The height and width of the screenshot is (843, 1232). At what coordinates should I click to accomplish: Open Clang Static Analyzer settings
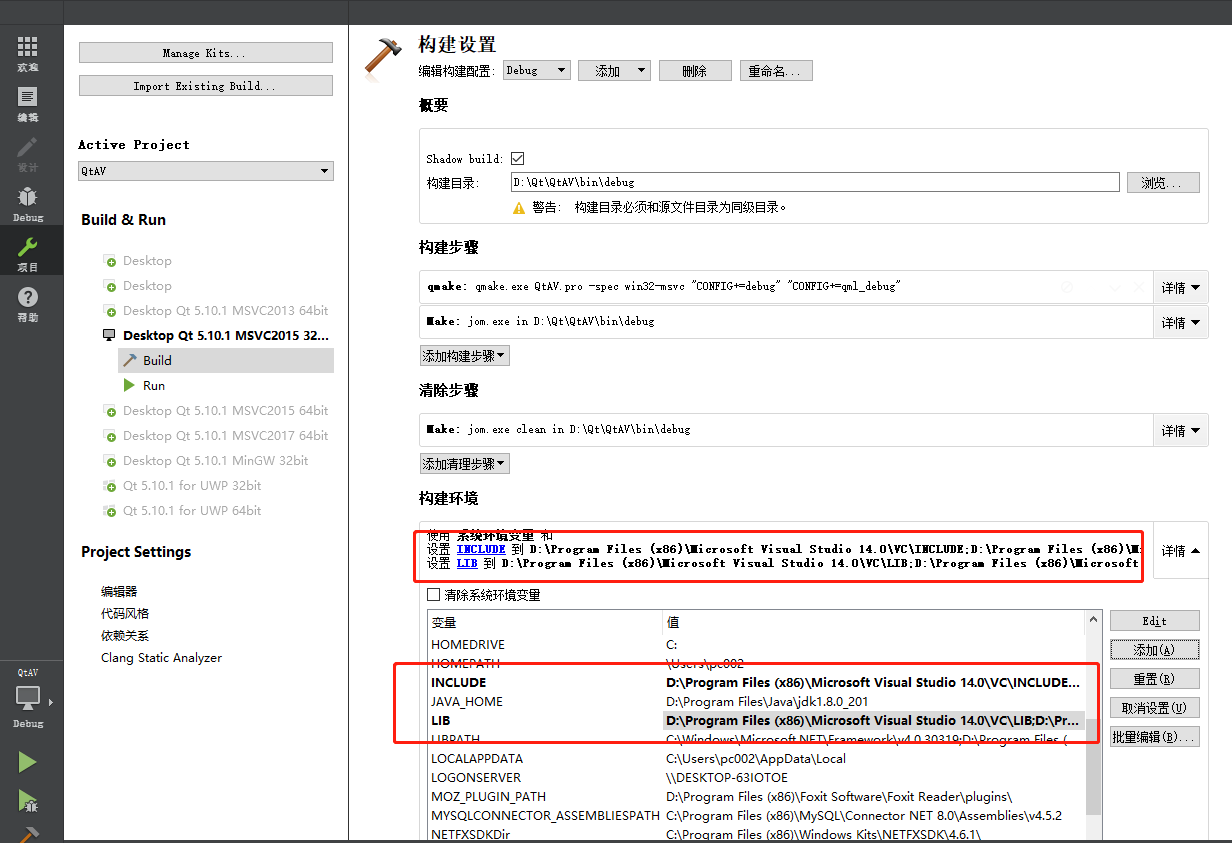161,657
